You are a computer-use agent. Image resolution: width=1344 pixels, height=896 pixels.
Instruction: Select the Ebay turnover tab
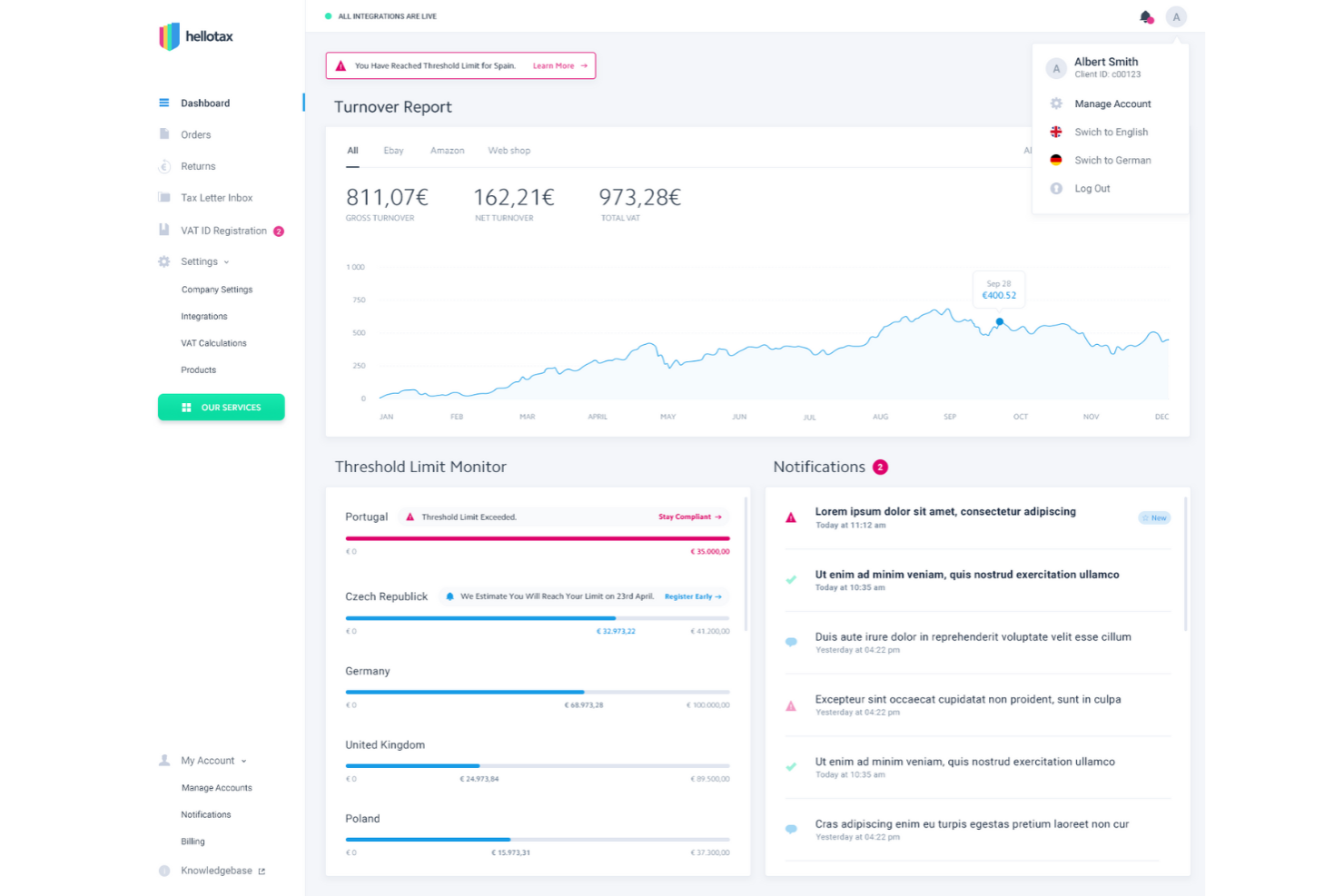point(393,151)
